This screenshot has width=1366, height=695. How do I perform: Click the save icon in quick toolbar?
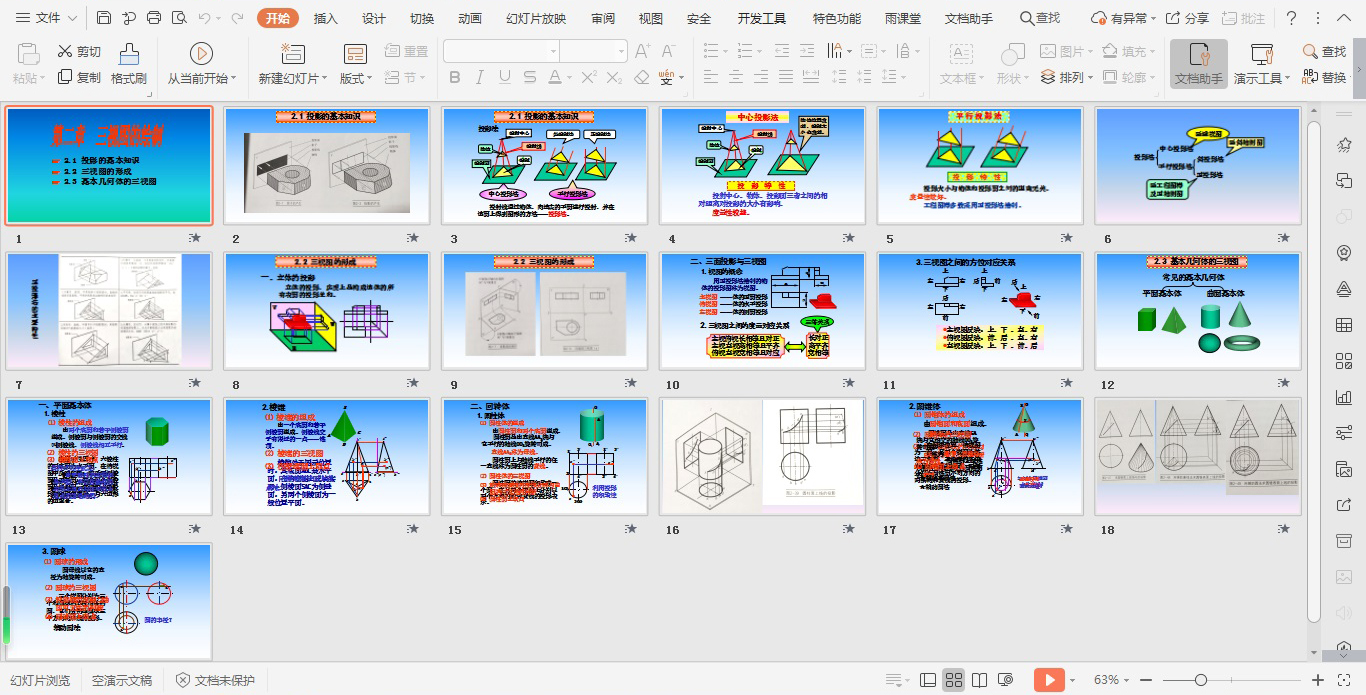(x=104, y=18)
